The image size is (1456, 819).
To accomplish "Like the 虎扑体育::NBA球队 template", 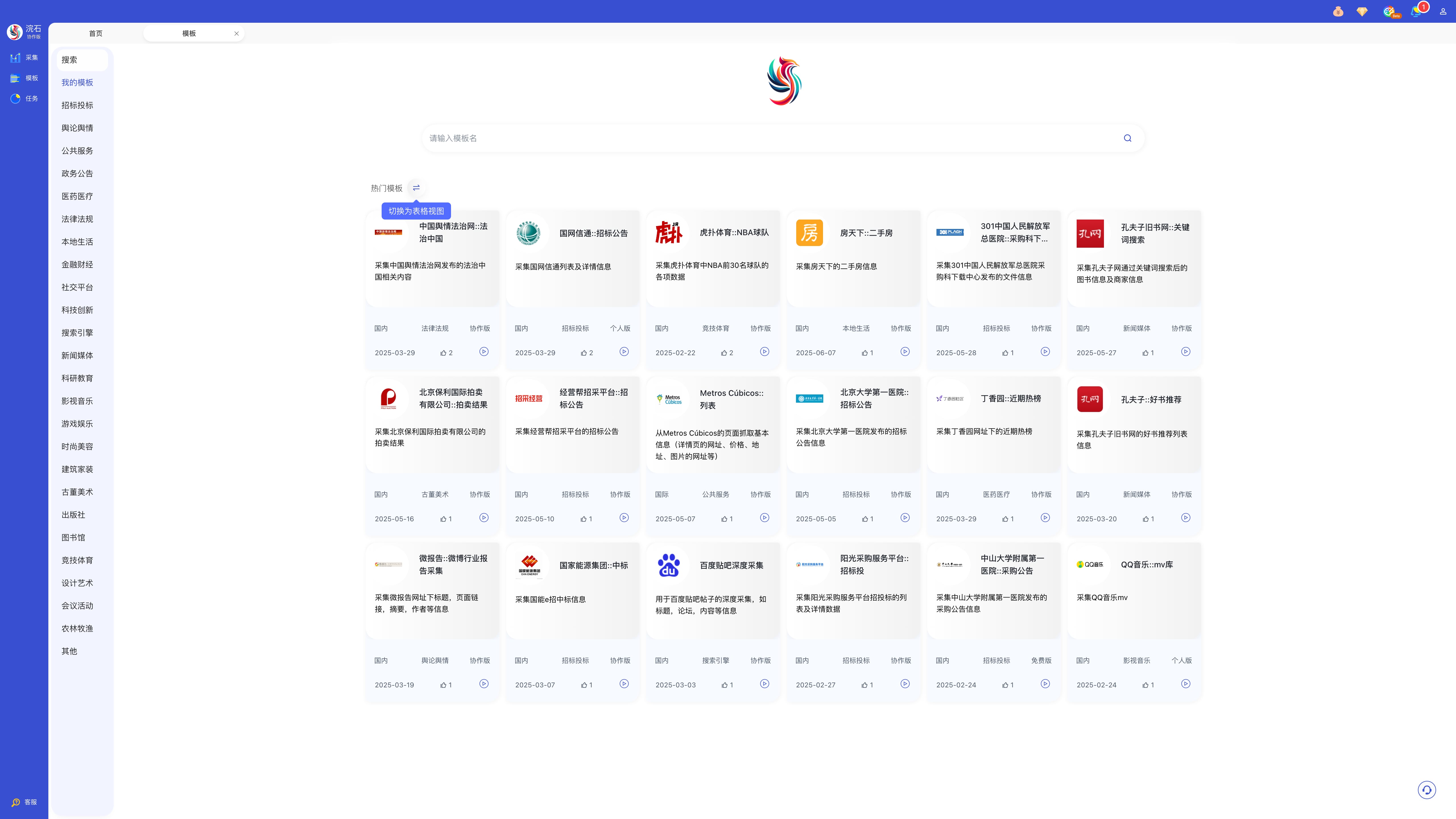I will 724,353.
